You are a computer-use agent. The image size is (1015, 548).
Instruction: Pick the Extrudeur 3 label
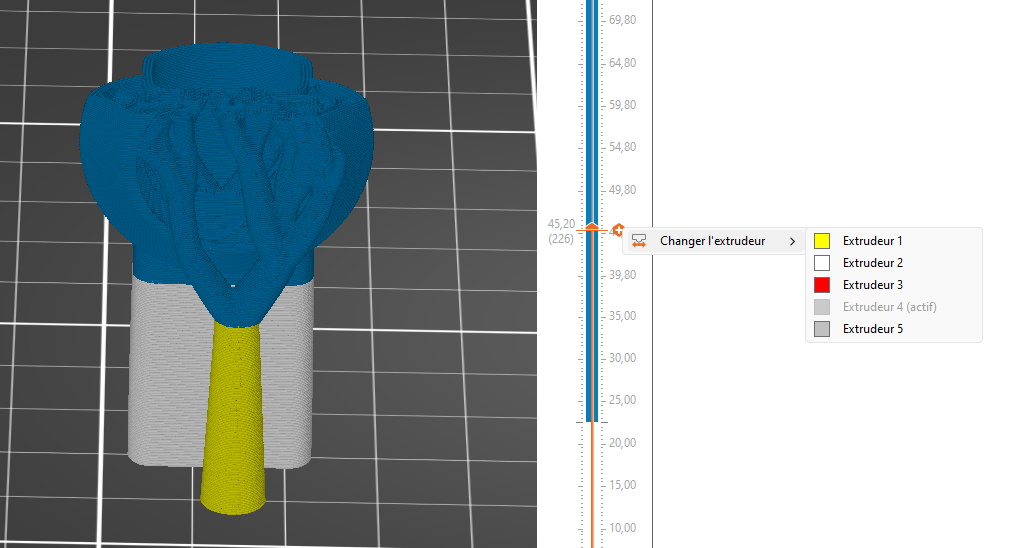pyautogui.click(x=872, y=285)
